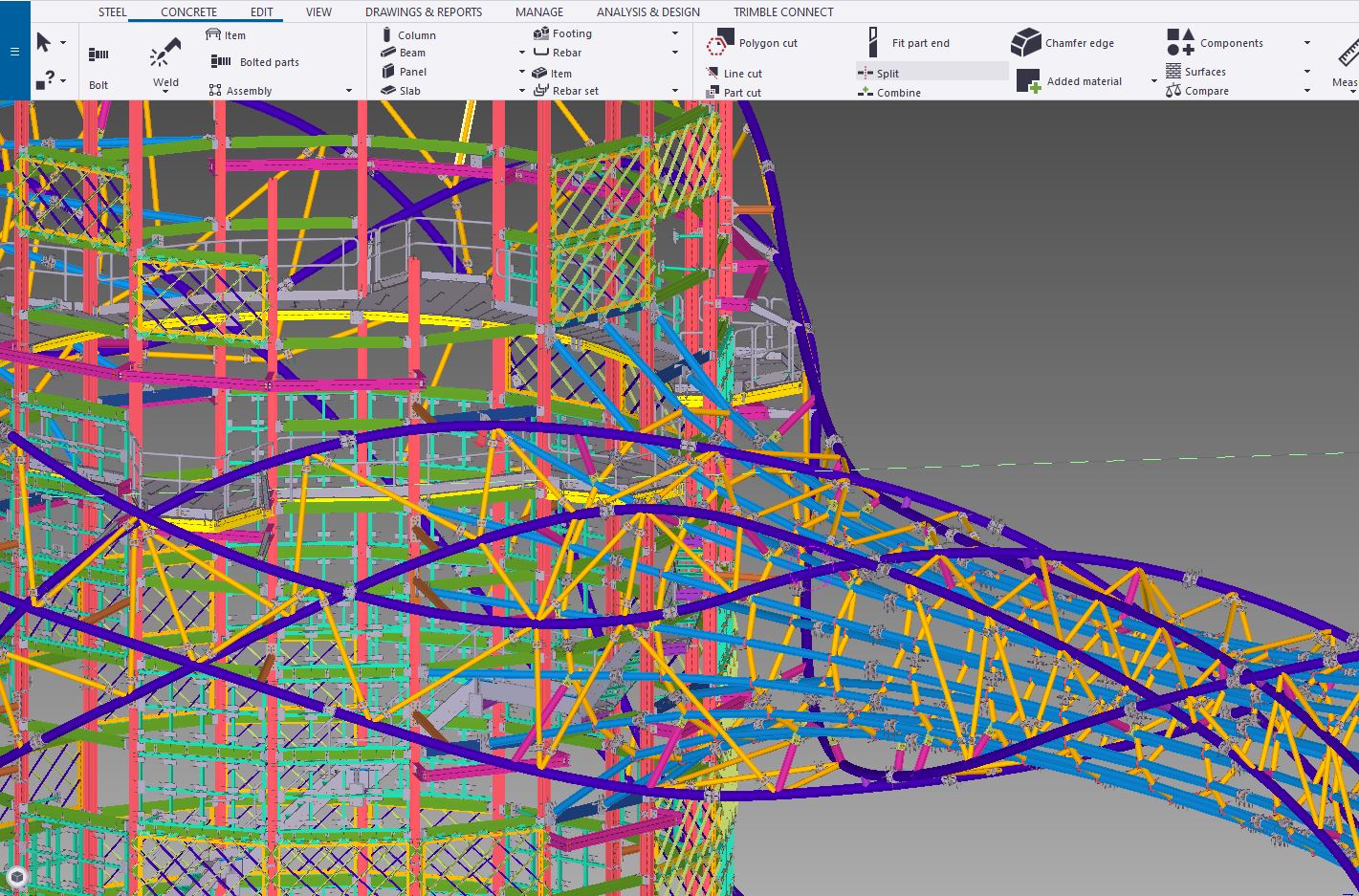
Task: Open the DRAWINGS & REPORTS tab
Action: tap(423, 12)
